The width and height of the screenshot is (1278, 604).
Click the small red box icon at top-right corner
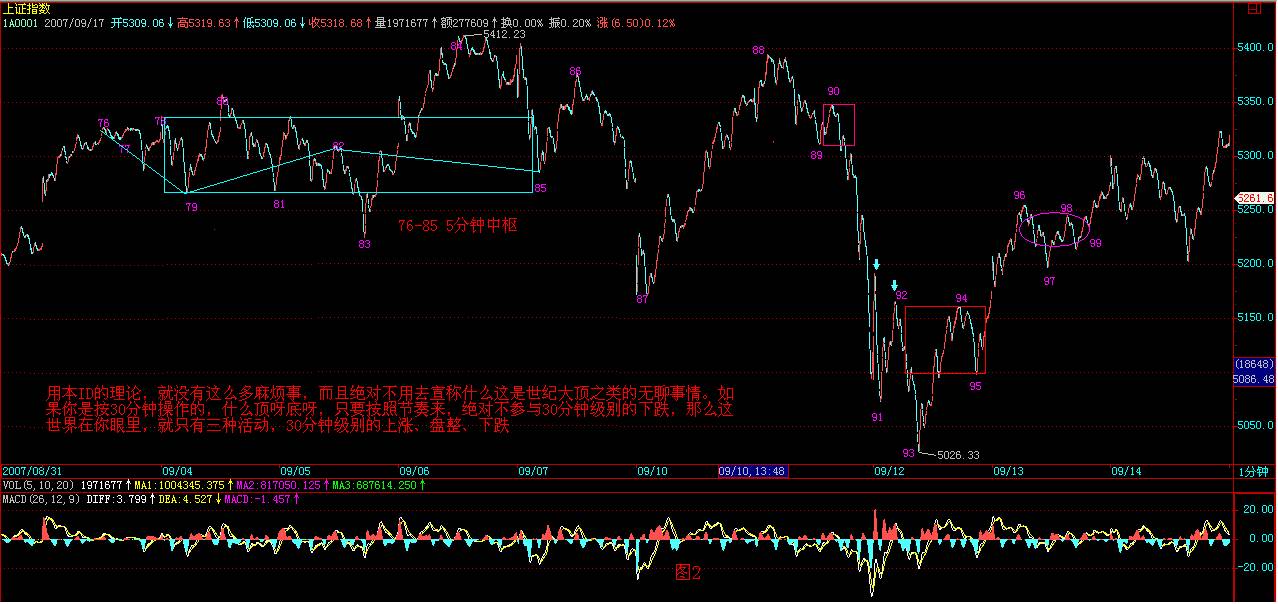[x=1253, y=7]
